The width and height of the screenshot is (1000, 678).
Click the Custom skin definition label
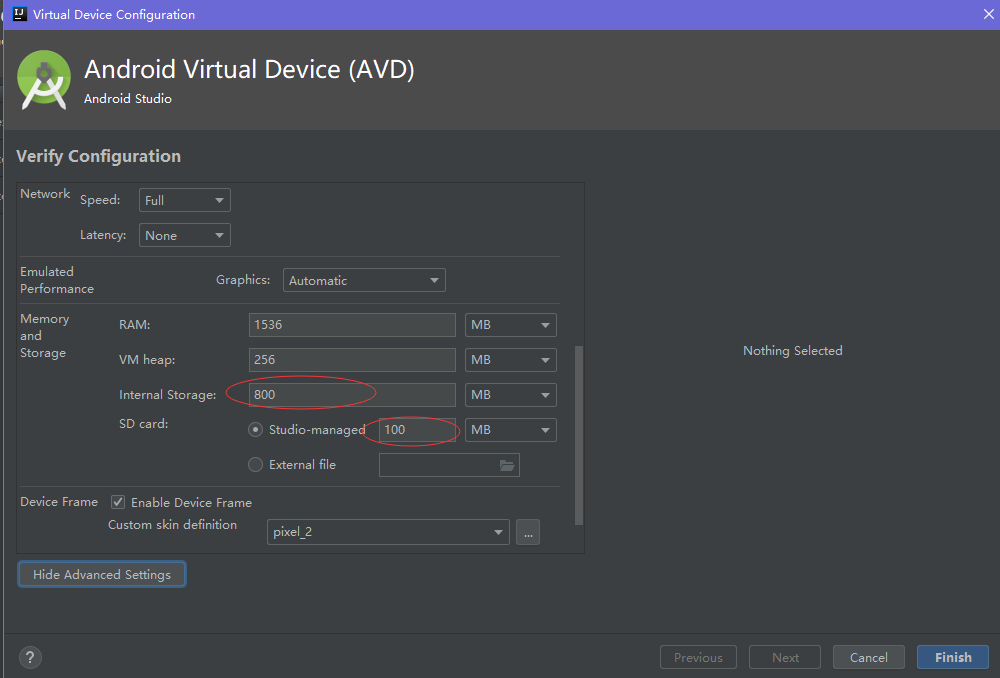[172, 524]
